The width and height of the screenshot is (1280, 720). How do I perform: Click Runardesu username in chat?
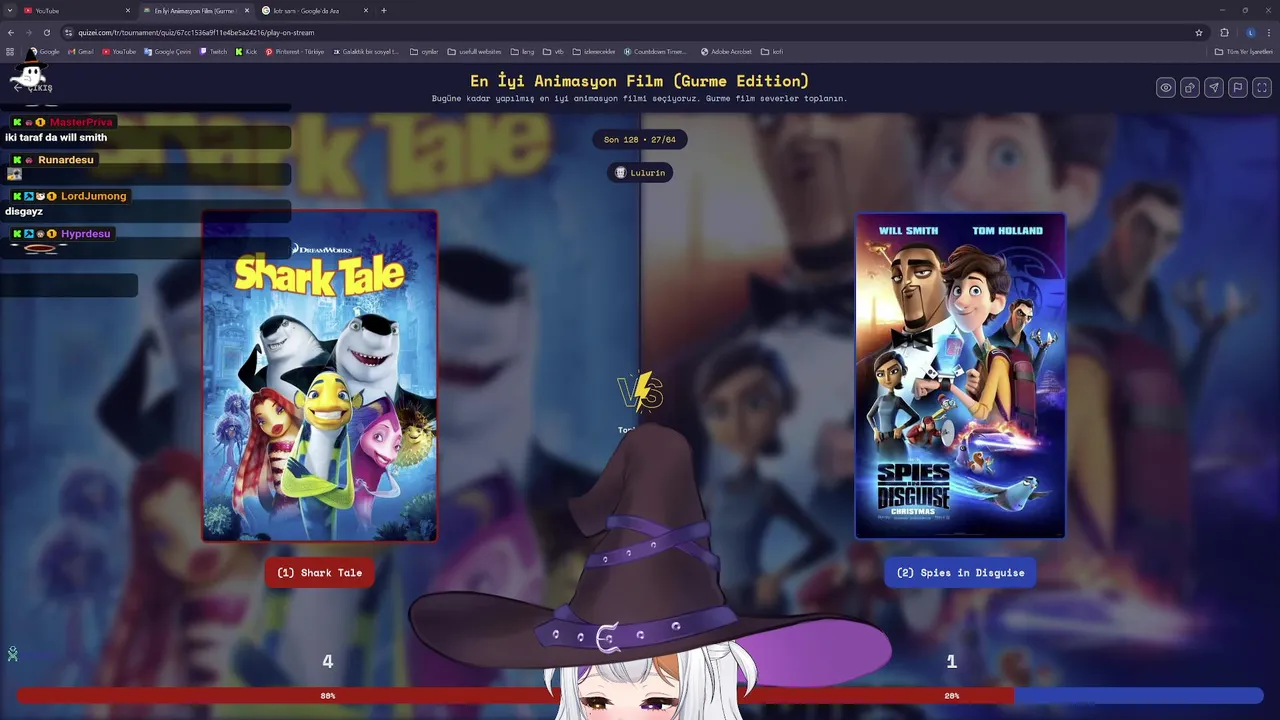click(x=66, y=160)
